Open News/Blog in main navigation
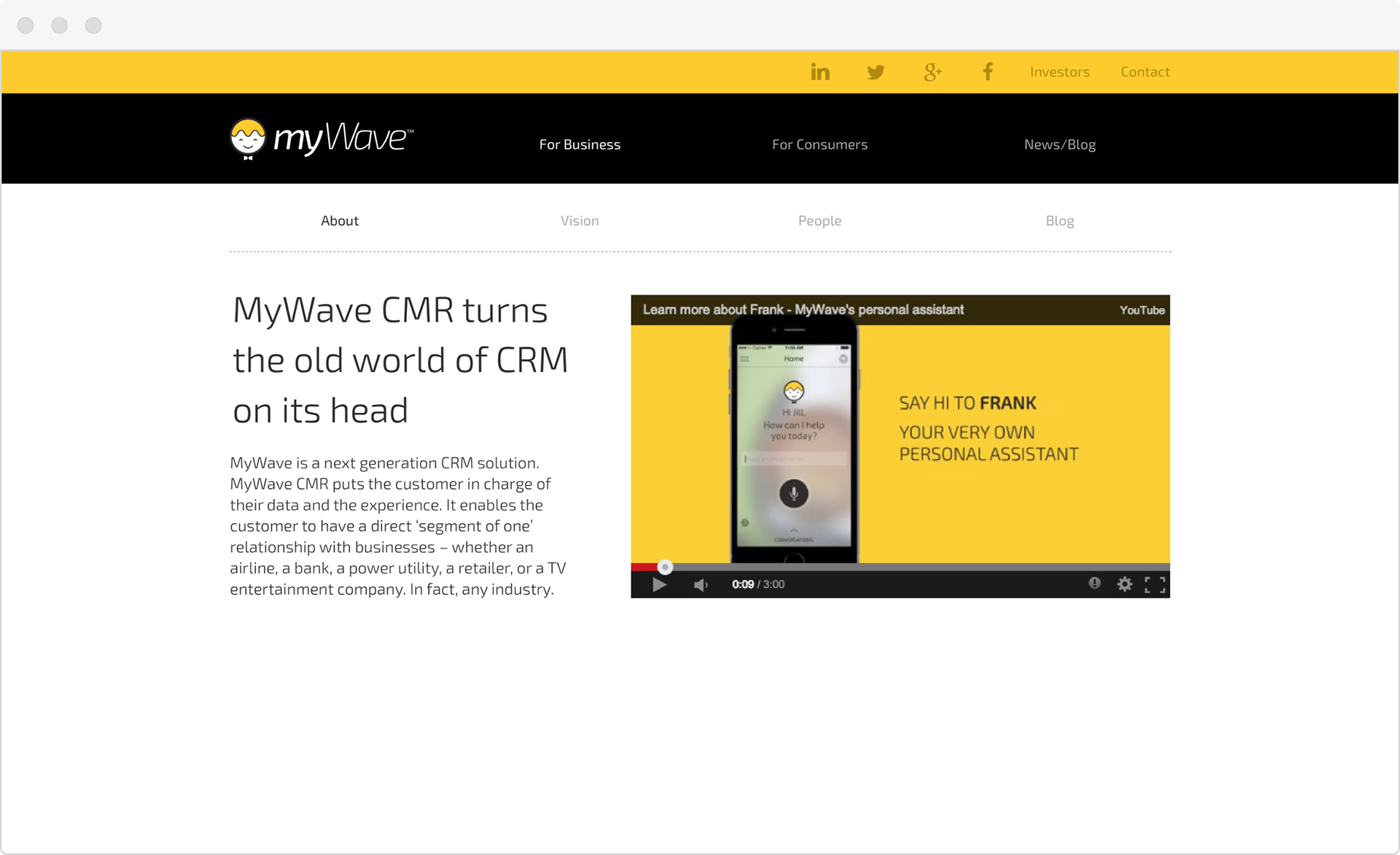 pos(1059,144)
